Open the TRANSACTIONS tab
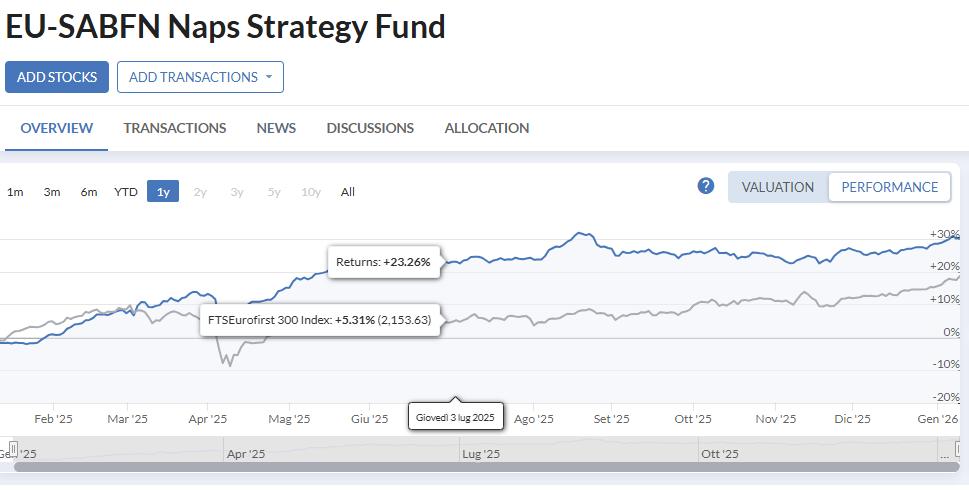 point(175,128)
